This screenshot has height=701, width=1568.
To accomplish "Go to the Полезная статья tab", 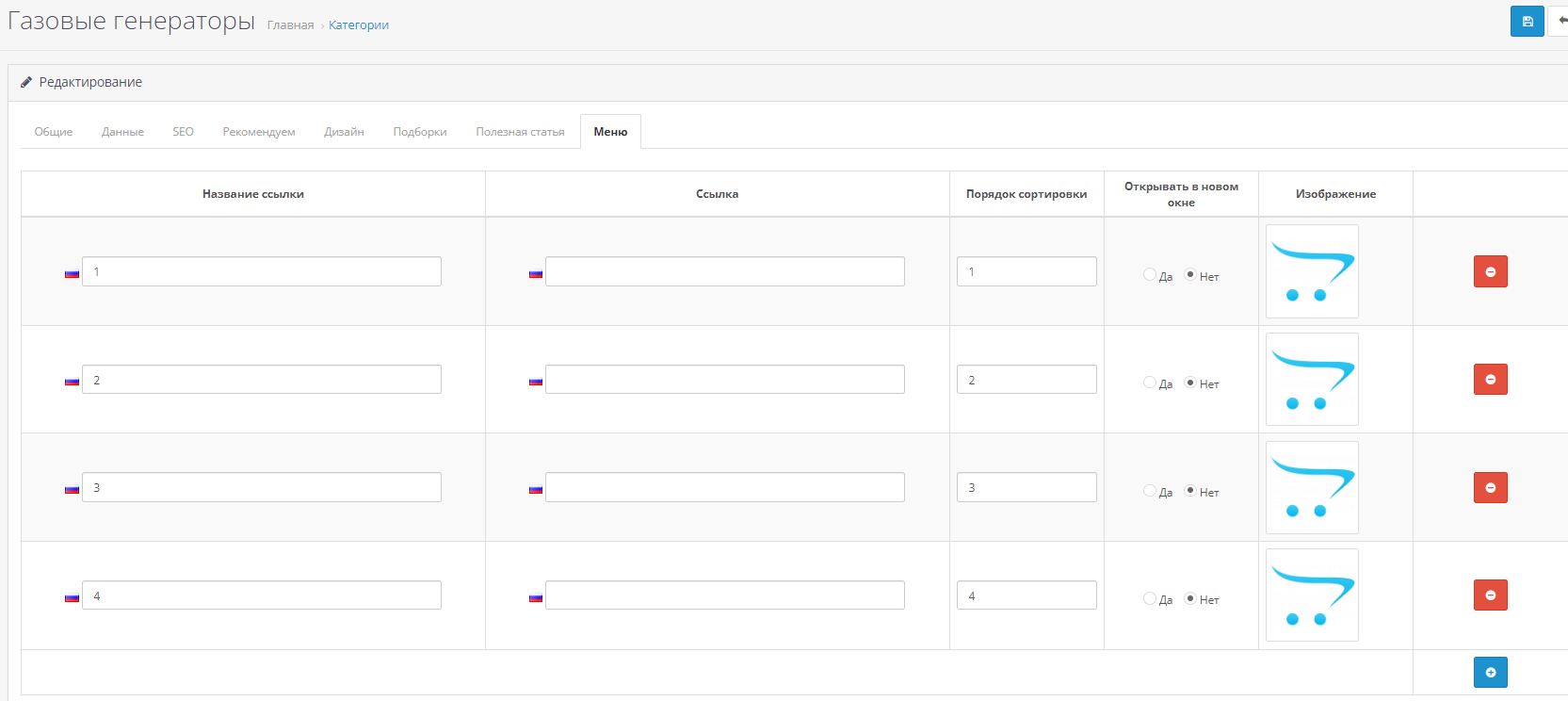I will coord(520,132).
